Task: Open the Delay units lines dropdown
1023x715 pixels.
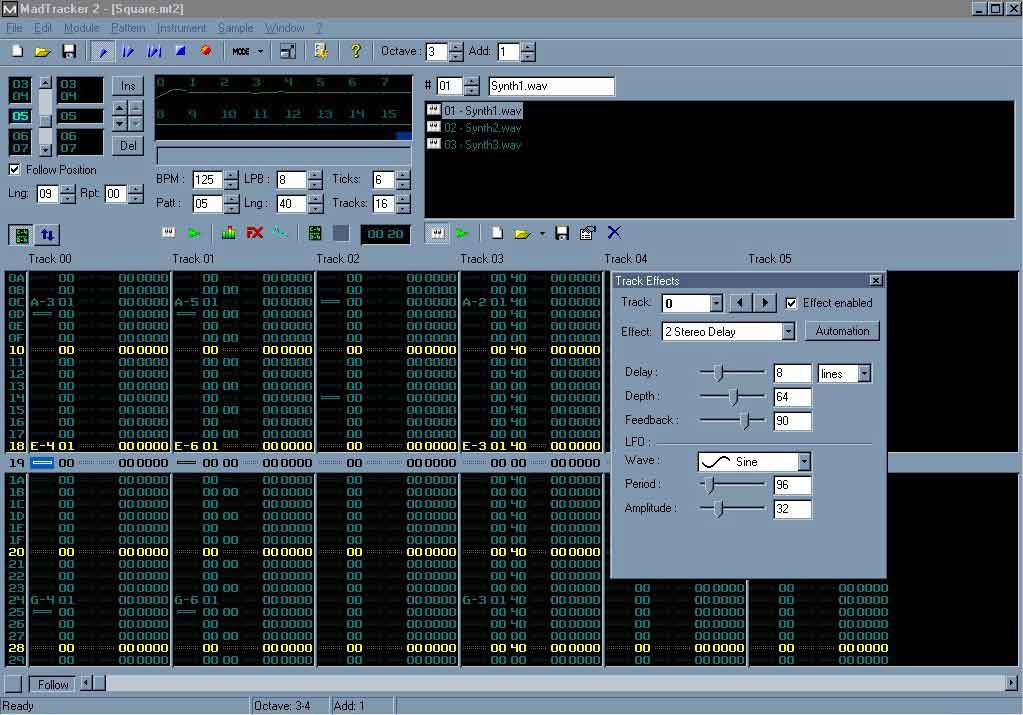Action: click(x=864, y=374)
